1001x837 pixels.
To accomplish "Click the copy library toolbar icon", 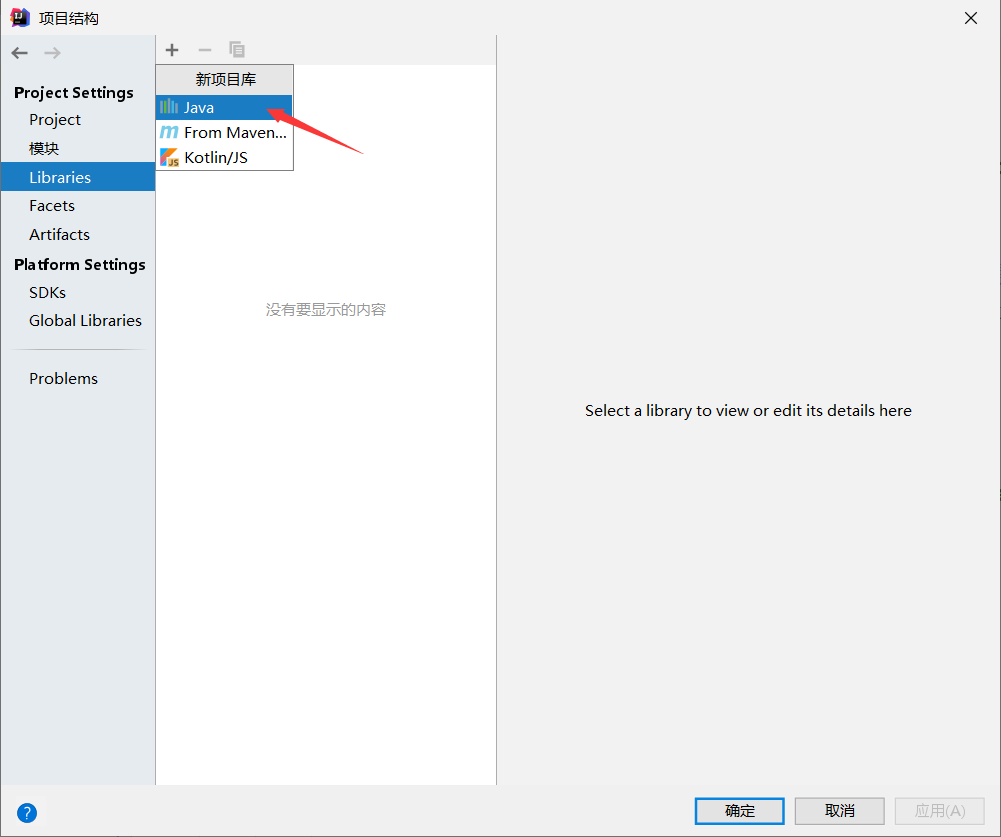I will (x=237, y=50).
